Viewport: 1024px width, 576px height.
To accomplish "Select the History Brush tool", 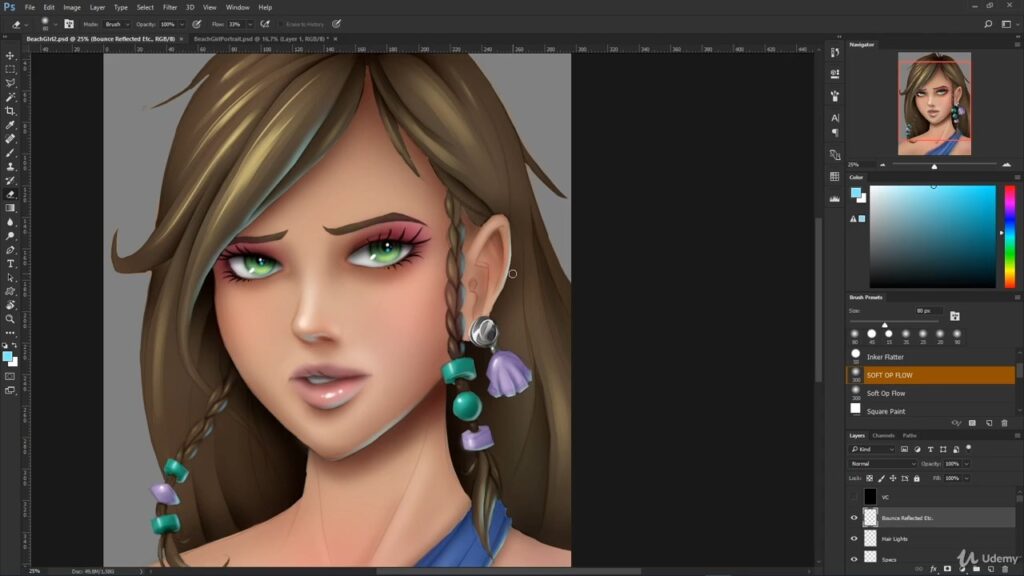I will pyautogui.click(x=10, y=180).
